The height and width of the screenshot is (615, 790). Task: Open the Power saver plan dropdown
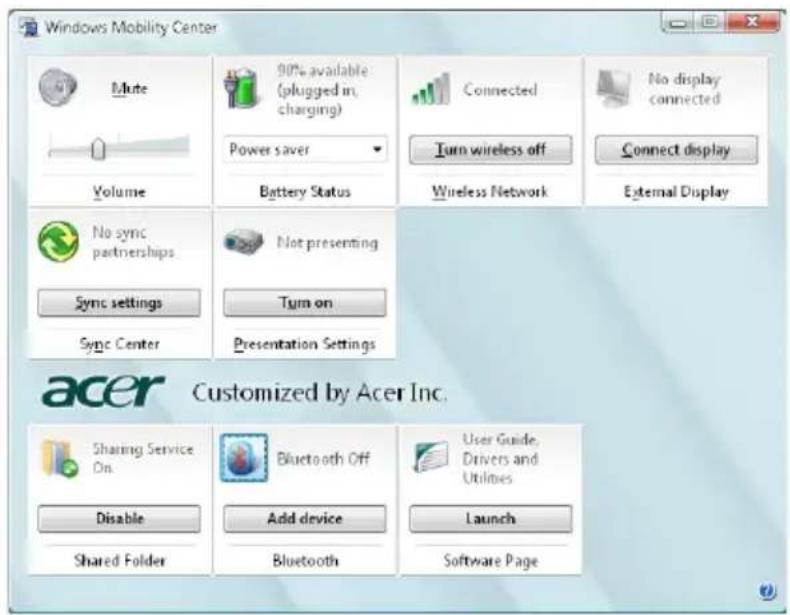click(x=305, y=149)
